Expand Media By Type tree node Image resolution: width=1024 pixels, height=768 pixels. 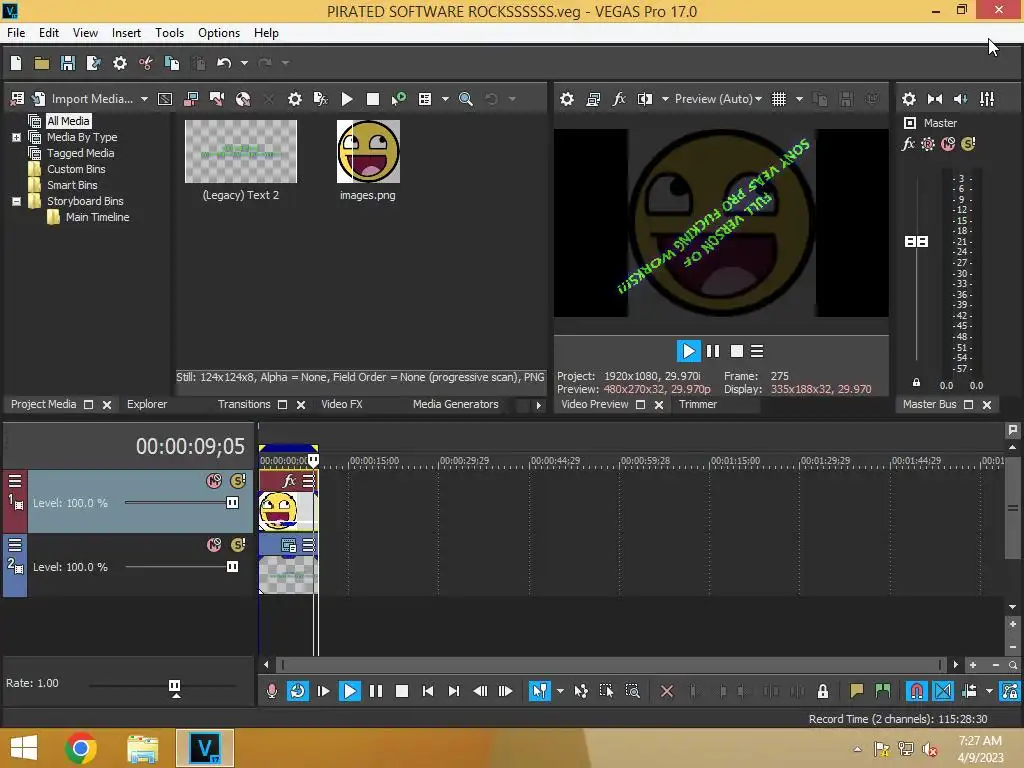pyautogui.click(x=16, y=137)
